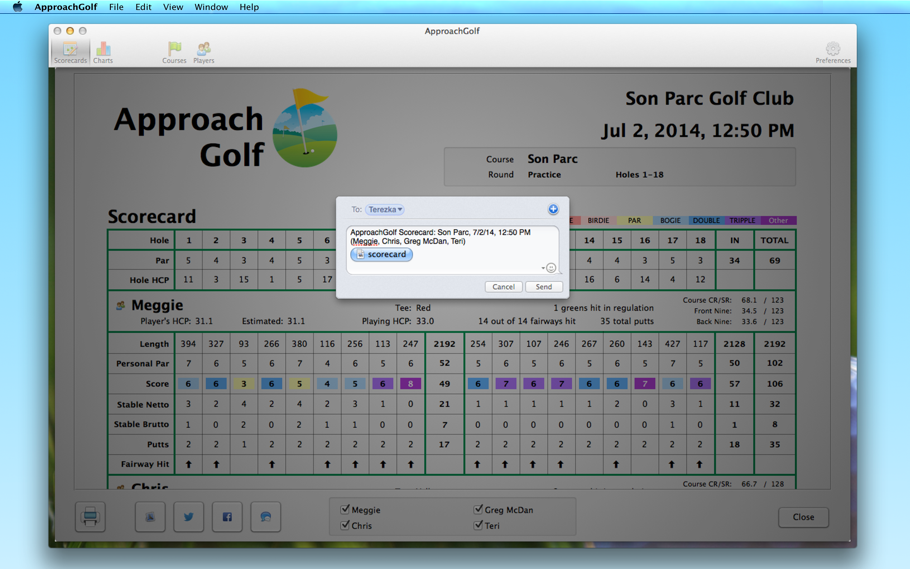Open the Help menu
The width and height of the screenshot is (910, 569).
(249, 7)
